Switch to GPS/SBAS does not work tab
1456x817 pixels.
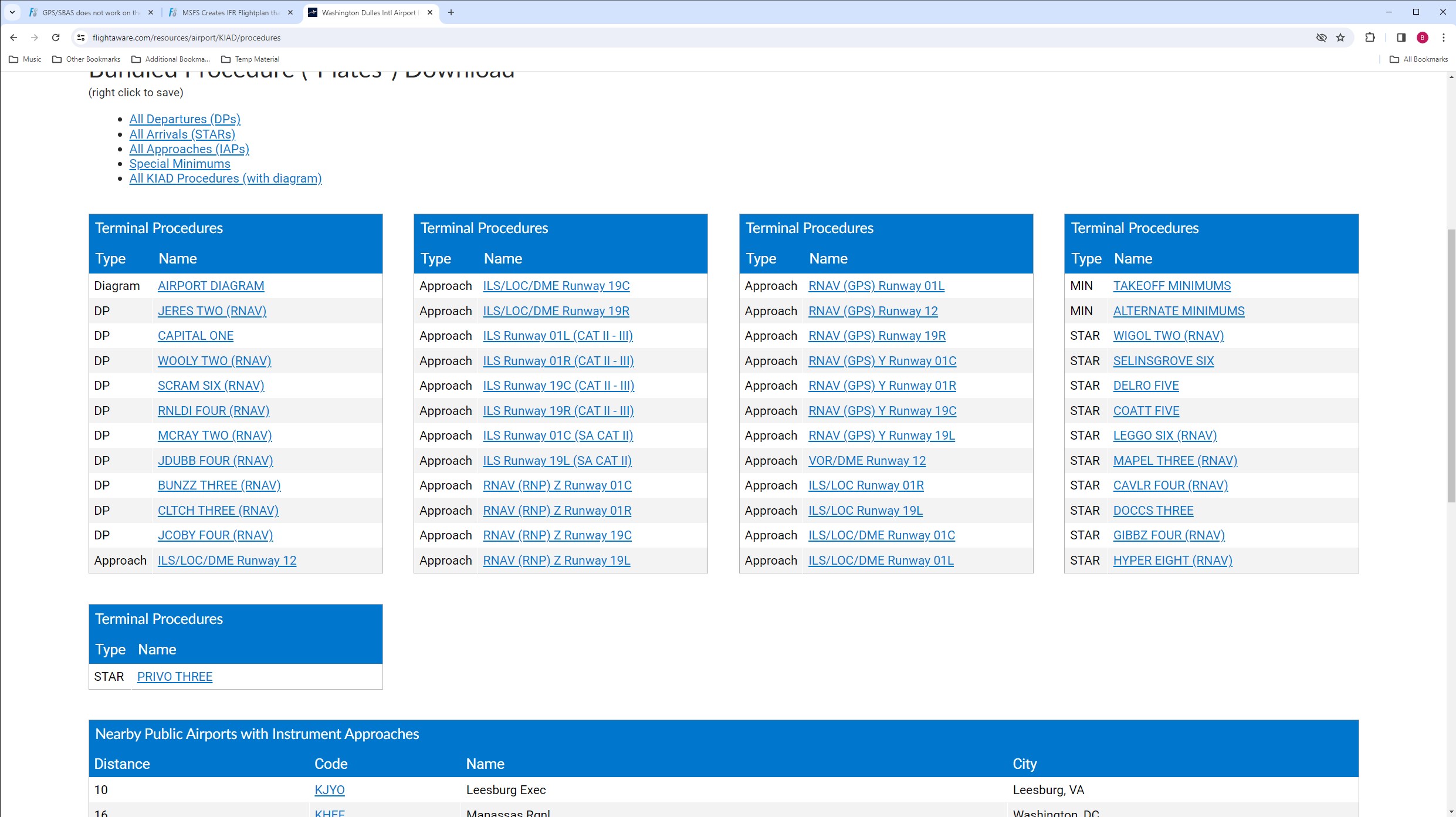pyautogui.click(x=88, y=12)
